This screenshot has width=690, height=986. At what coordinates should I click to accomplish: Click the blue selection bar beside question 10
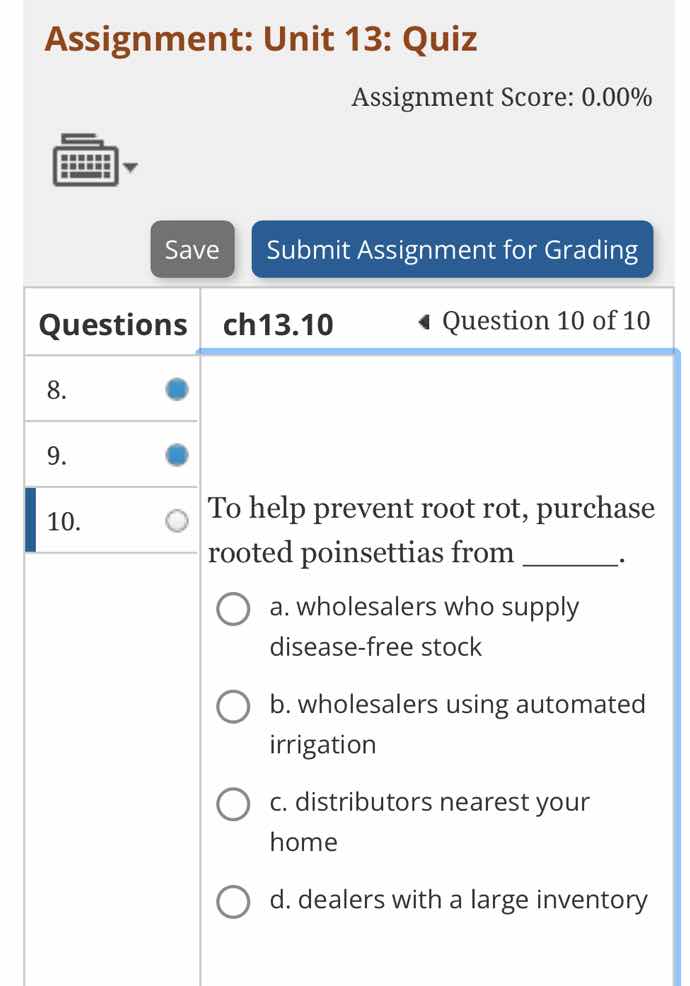[31, 520]
